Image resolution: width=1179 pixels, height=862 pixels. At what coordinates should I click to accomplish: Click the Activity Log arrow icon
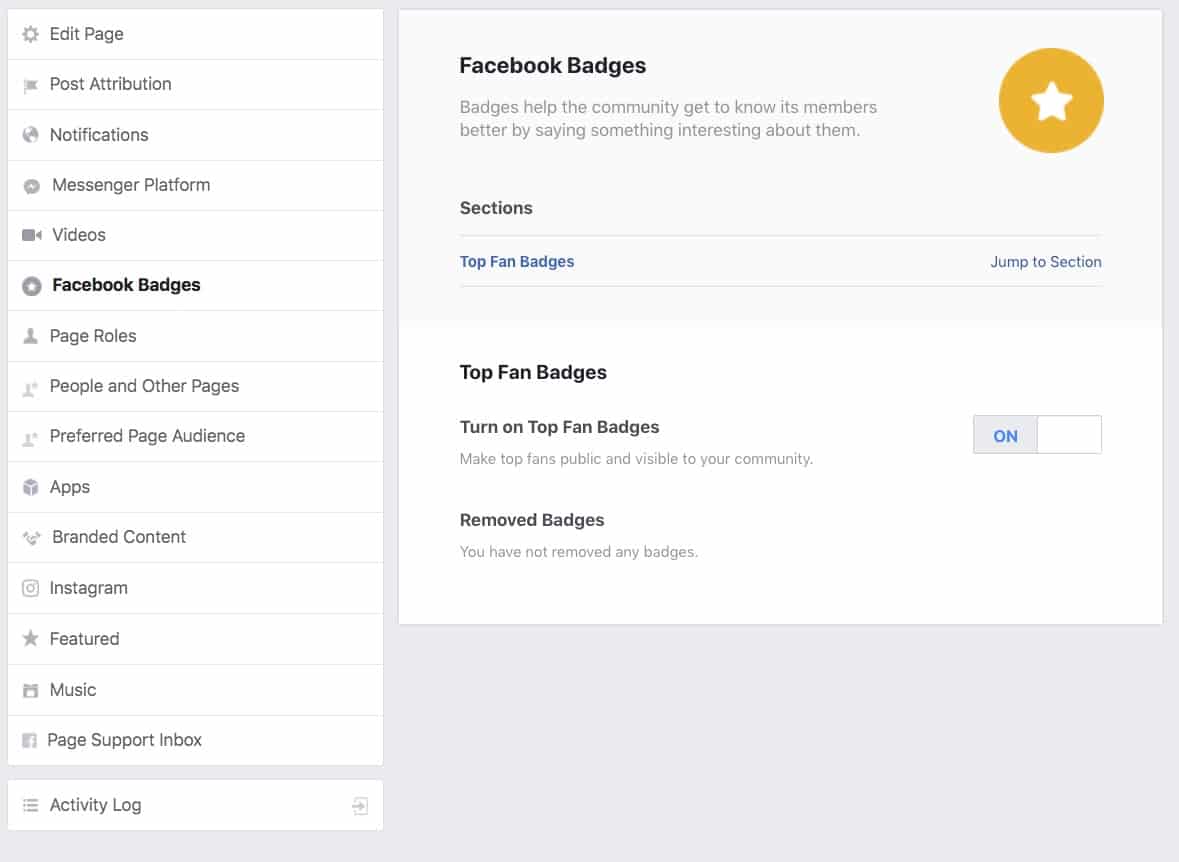point(360,806)
